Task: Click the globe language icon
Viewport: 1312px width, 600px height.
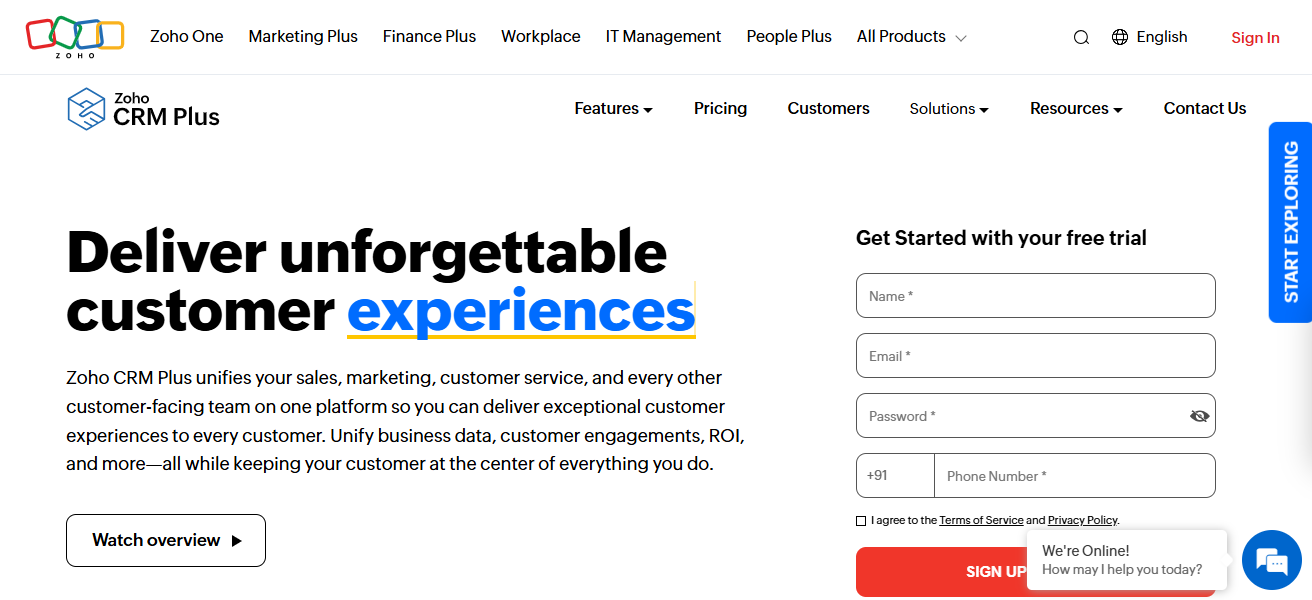Action: tap(1118, 36)
